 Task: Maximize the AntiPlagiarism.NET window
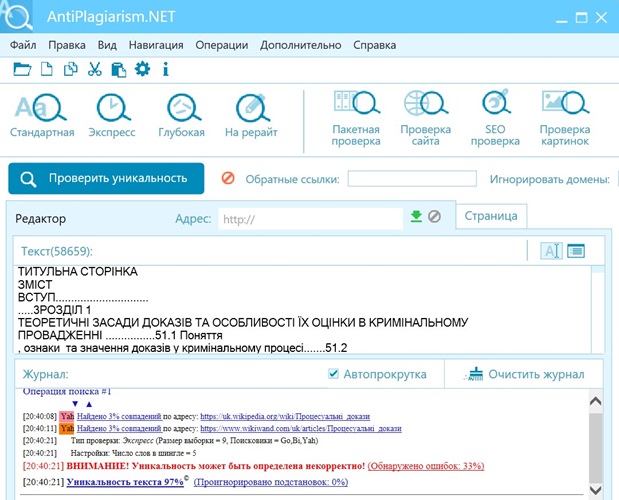581,17
